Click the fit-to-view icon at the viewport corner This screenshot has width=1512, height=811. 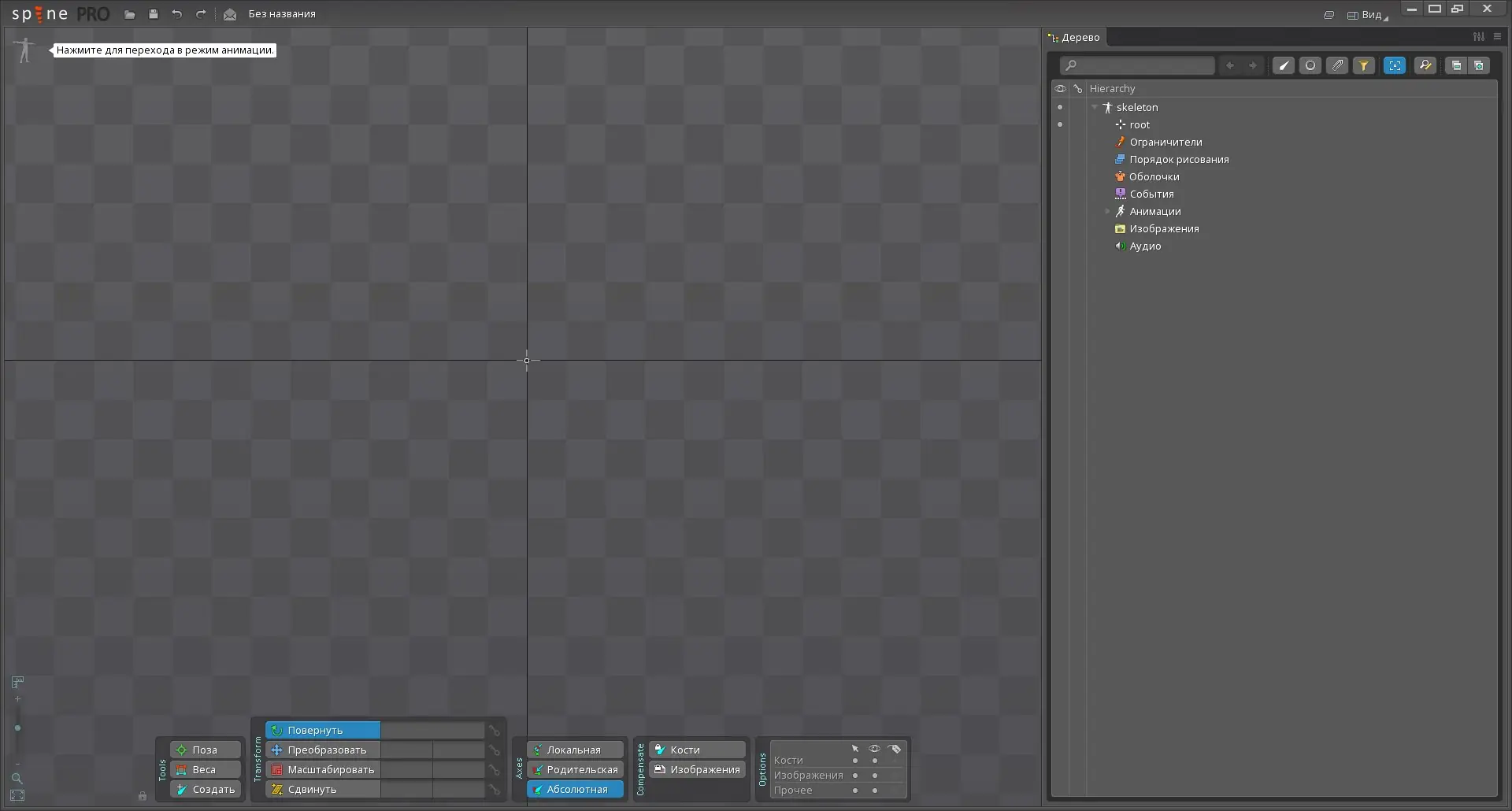tap(17, 796)
